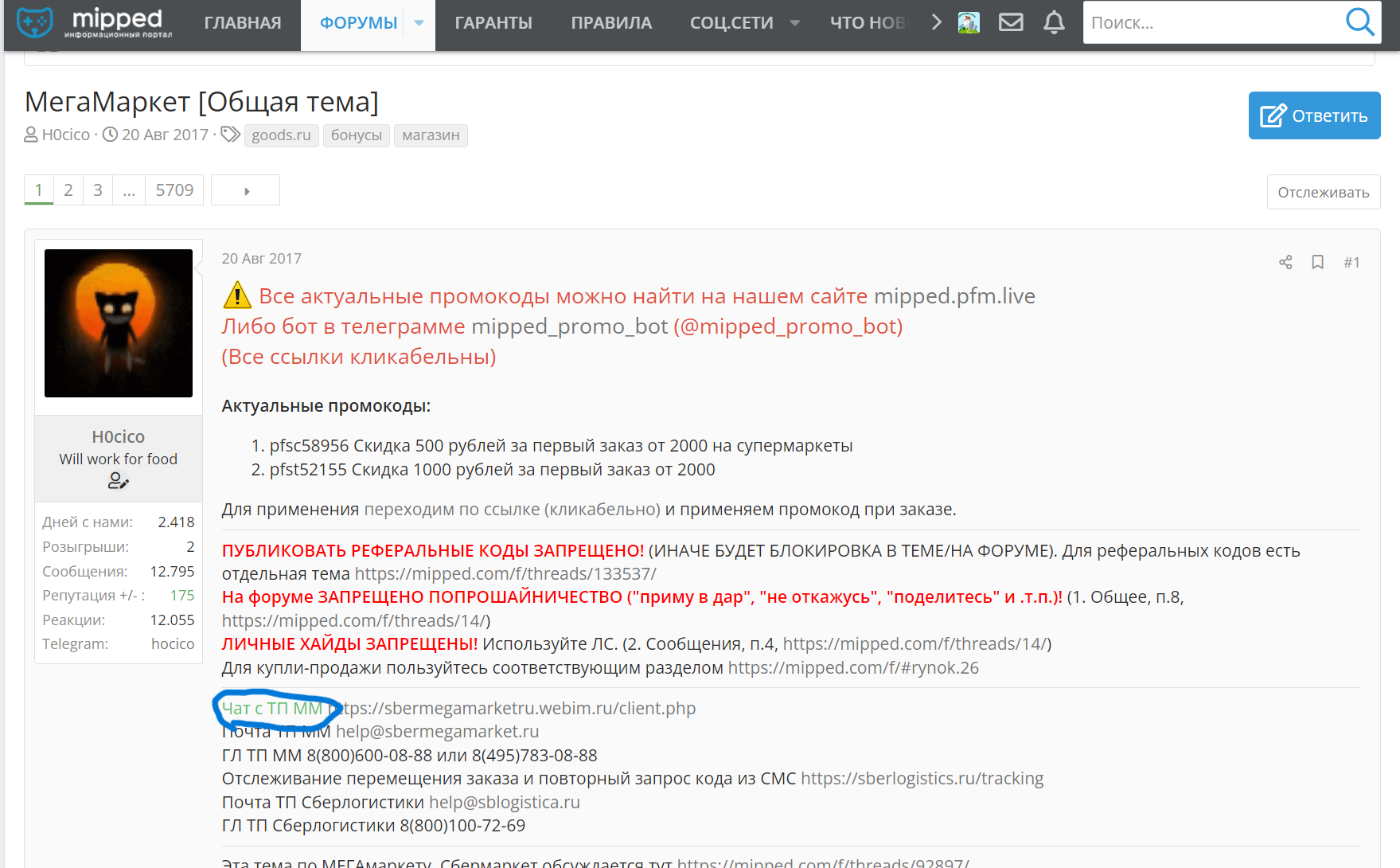Bookmark post #1
The width and height of the screenshot is (1400, 868).
[x=1318, y=262]
